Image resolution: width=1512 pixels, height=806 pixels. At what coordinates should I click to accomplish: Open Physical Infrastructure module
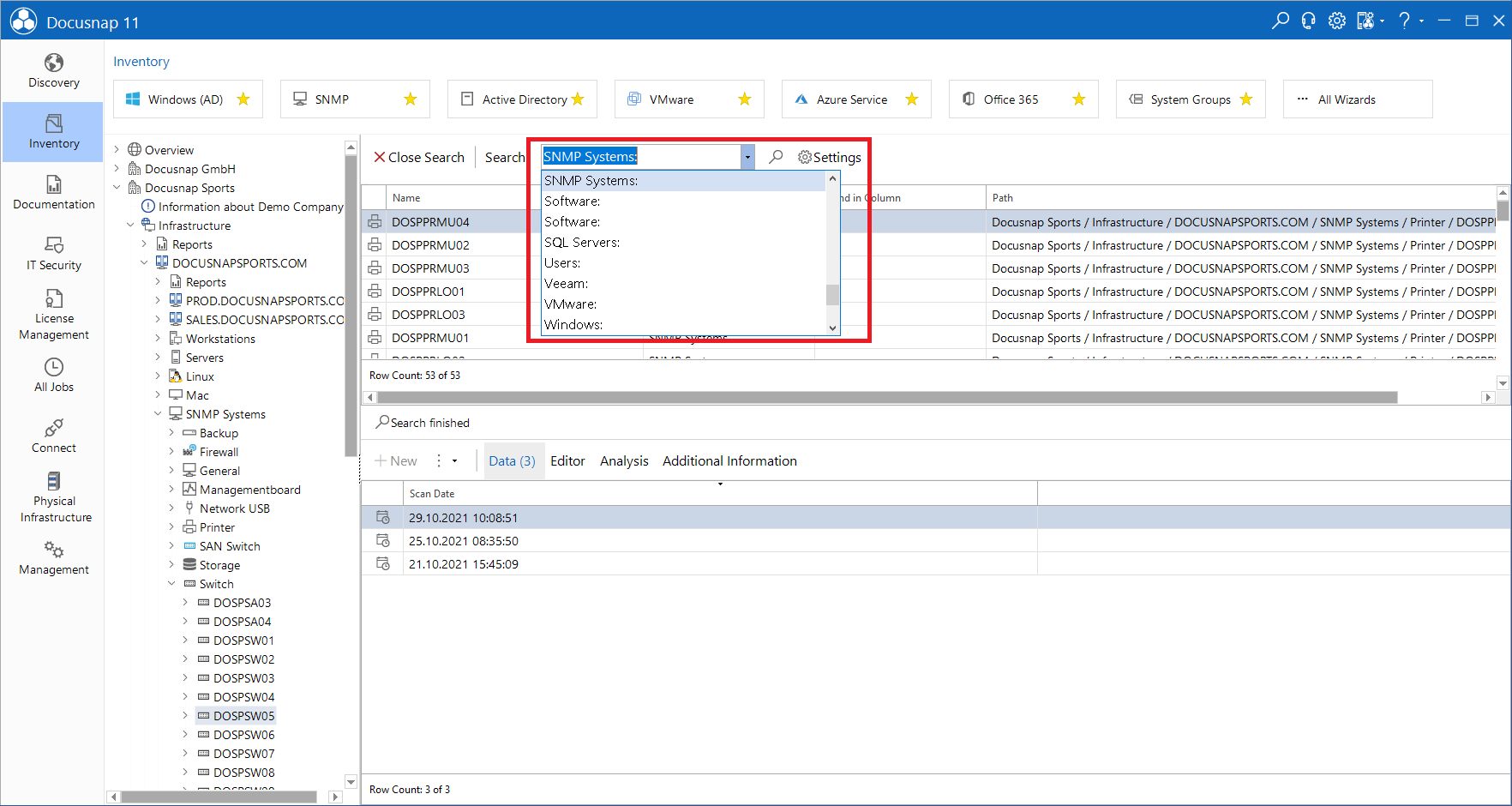[x=53, y=497]
